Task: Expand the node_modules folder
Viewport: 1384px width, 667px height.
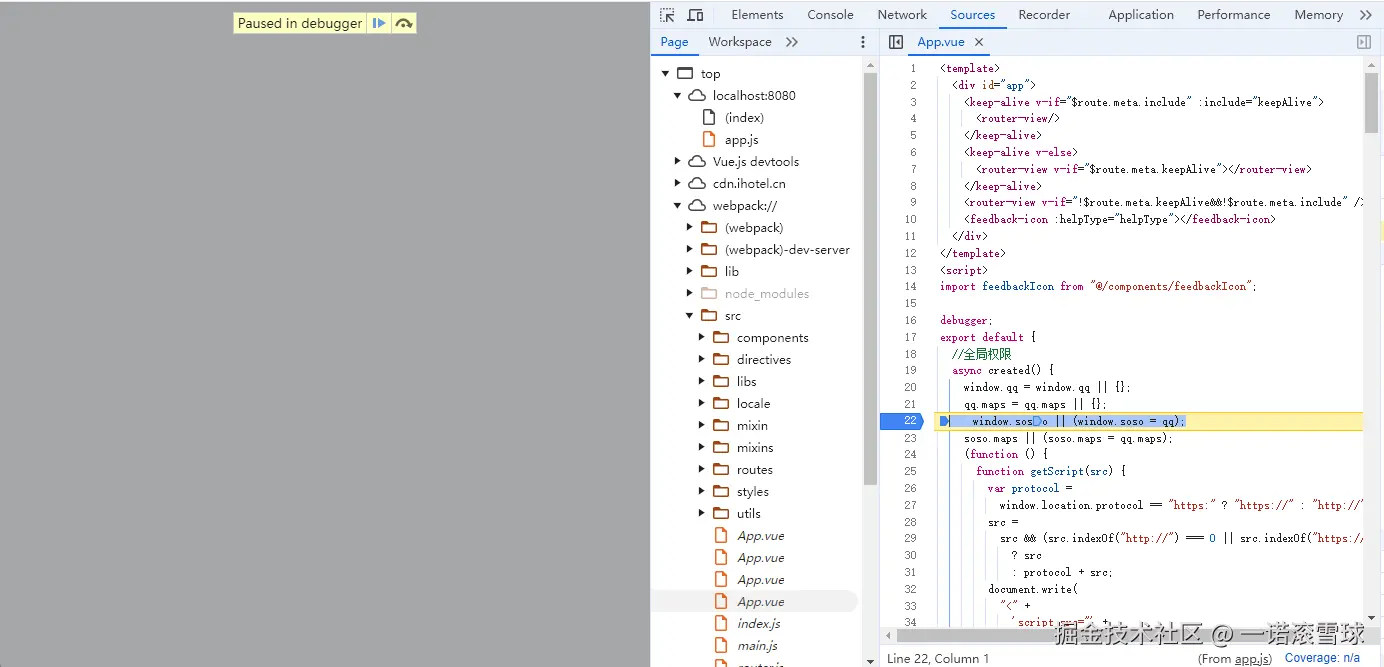Action: (690, 294)
